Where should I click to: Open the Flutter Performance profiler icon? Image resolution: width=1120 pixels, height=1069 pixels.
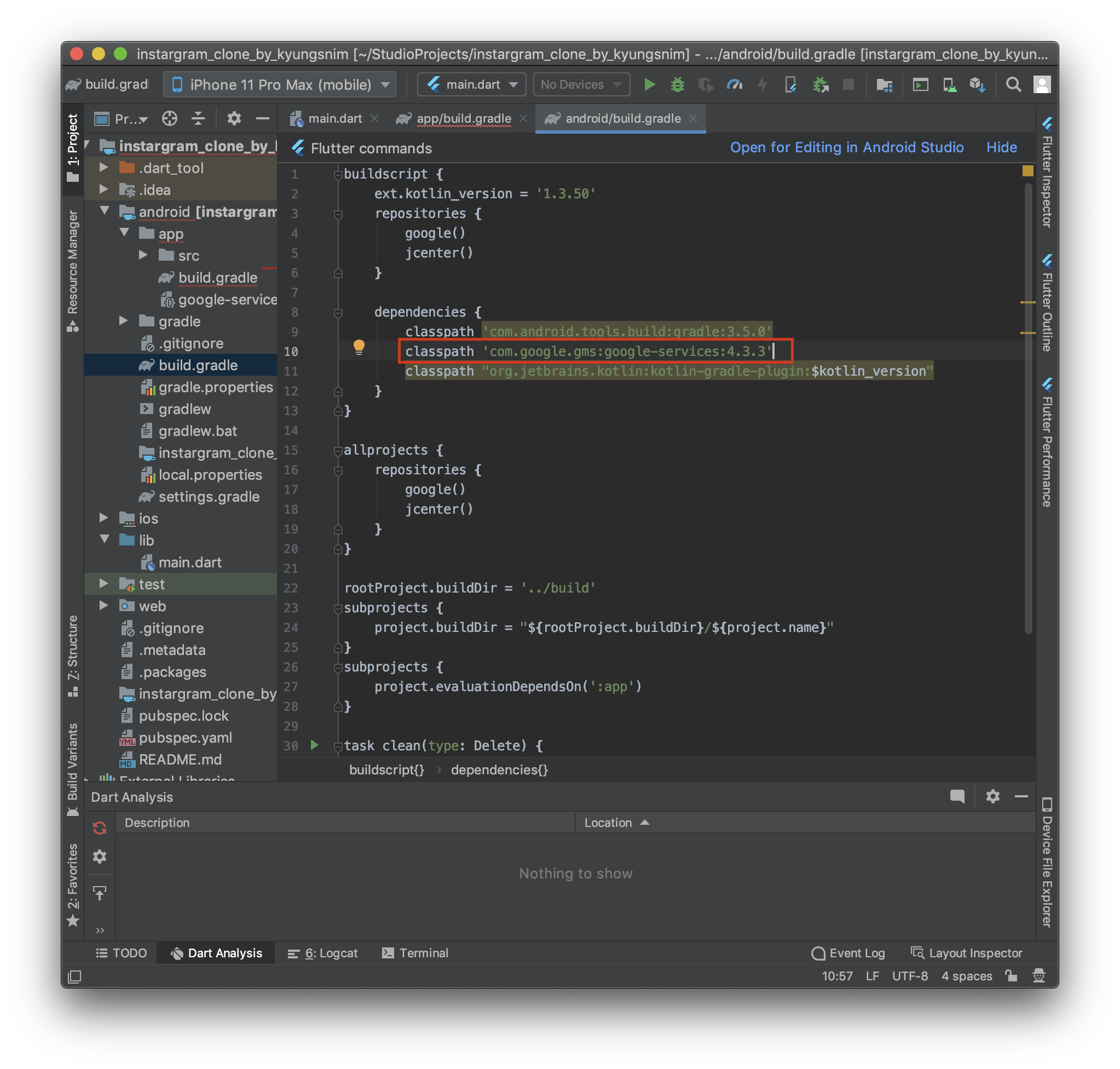(x=734, y=85)
